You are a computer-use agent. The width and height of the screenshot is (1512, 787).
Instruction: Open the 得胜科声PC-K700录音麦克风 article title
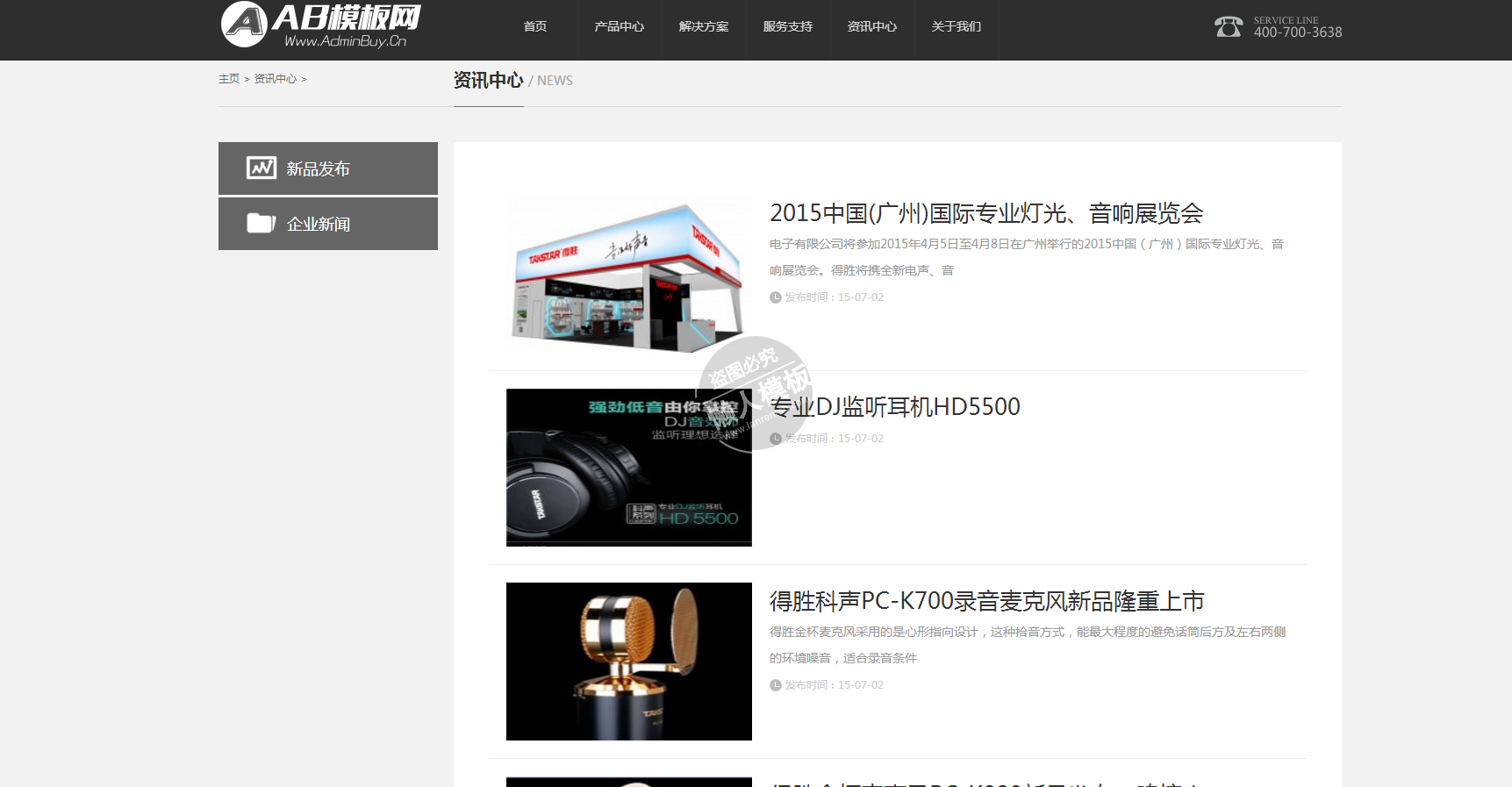pyautogui.click(x=986, y=601)
